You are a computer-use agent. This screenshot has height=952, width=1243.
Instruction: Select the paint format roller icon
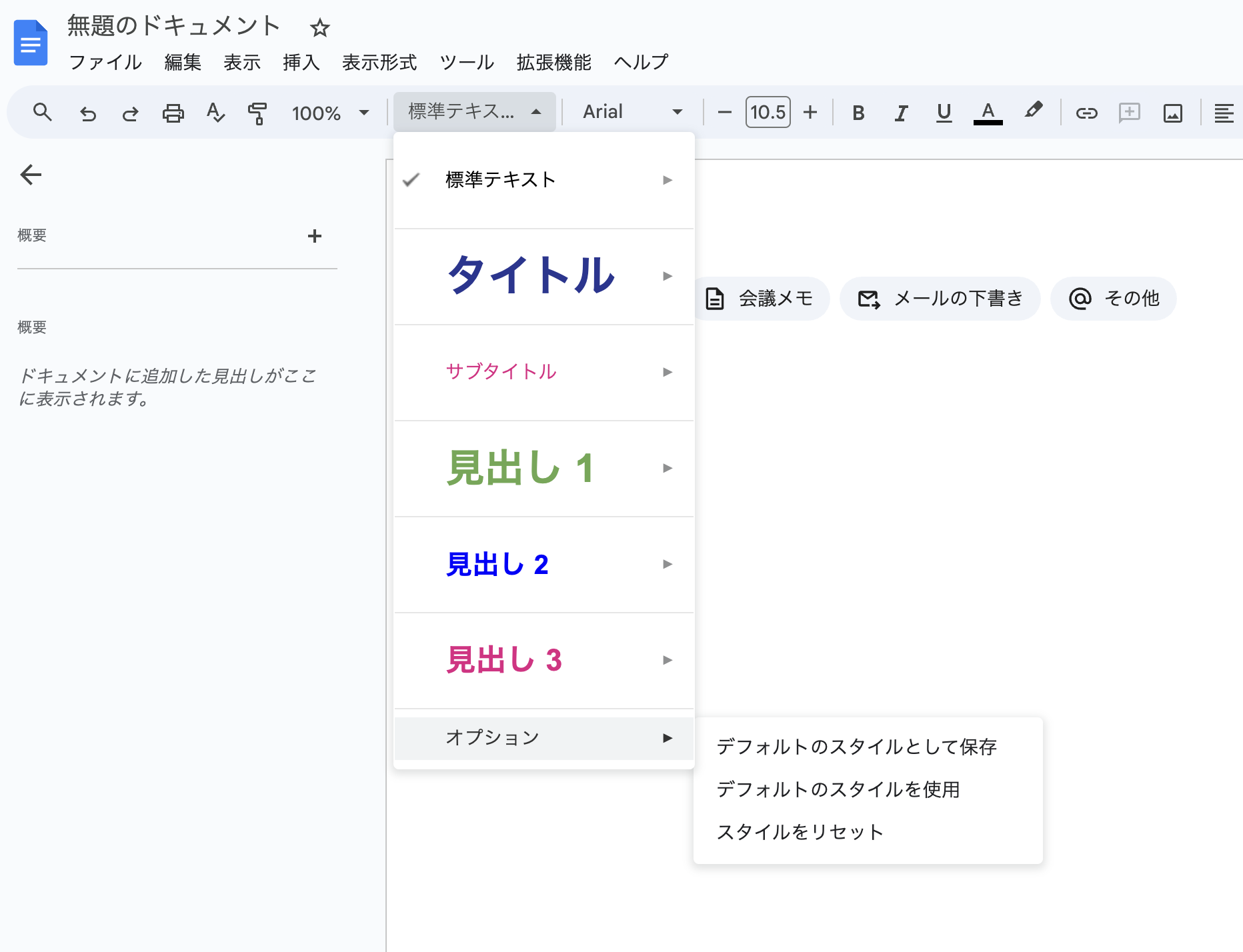(x=257, y=113)
